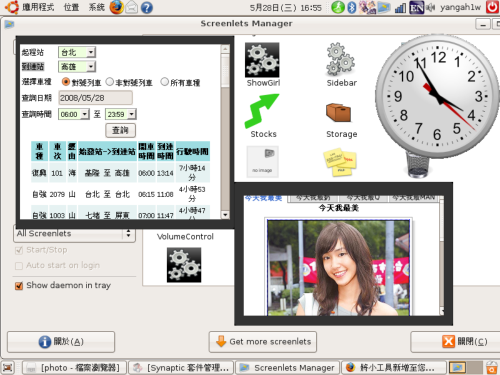Toggle the Start/Stop checkbox

pos(19,250)
